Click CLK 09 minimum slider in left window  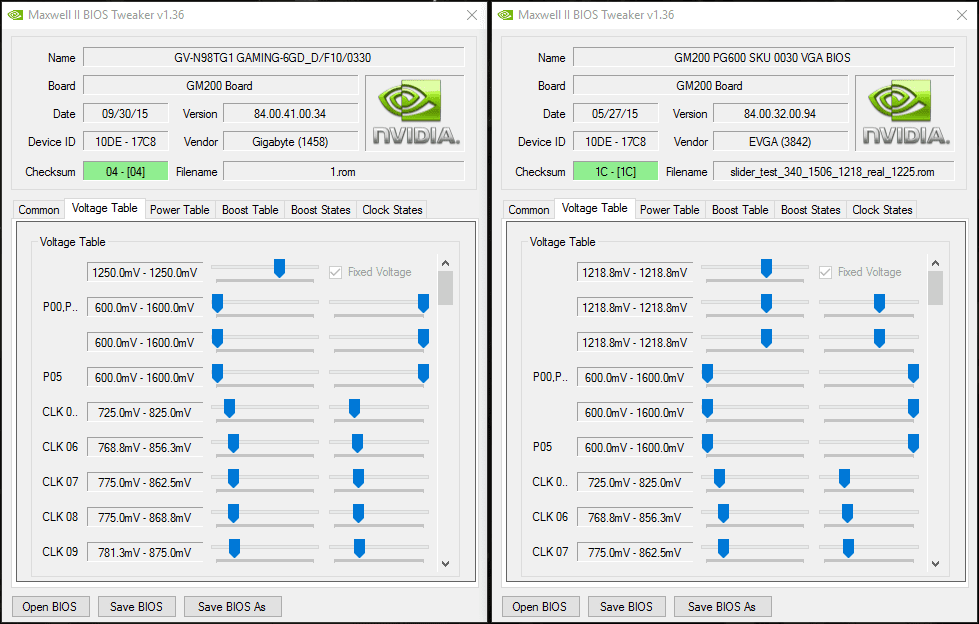pyautogui.click(x=234, y=548)
